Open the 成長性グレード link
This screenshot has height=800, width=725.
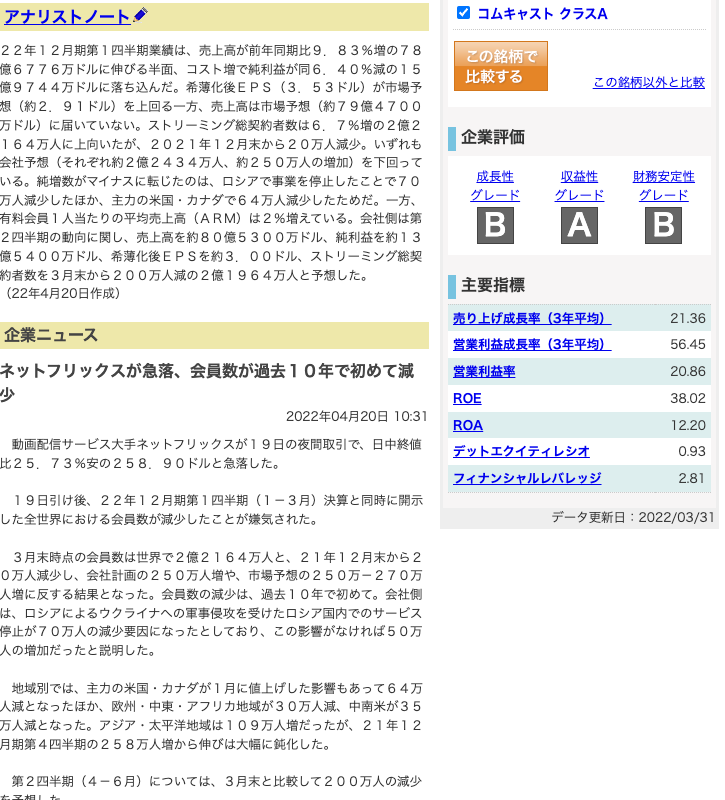[x=495, y=186]
